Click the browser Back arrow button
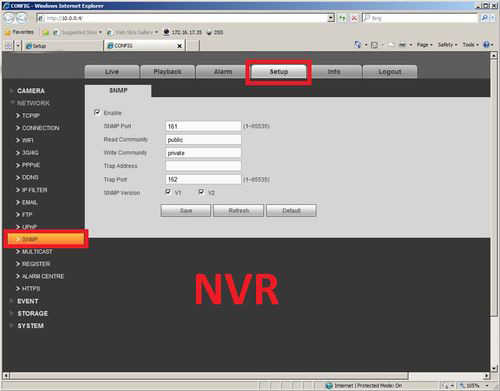Viewport: 500px width, 391px height. [9, 18]
